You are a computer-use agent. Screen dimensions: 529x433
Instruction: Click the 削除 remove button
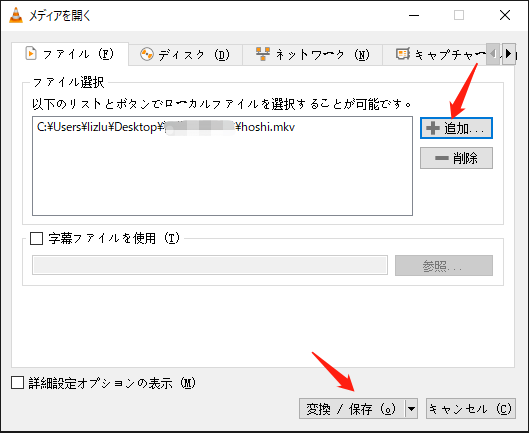tap(456, 158)
